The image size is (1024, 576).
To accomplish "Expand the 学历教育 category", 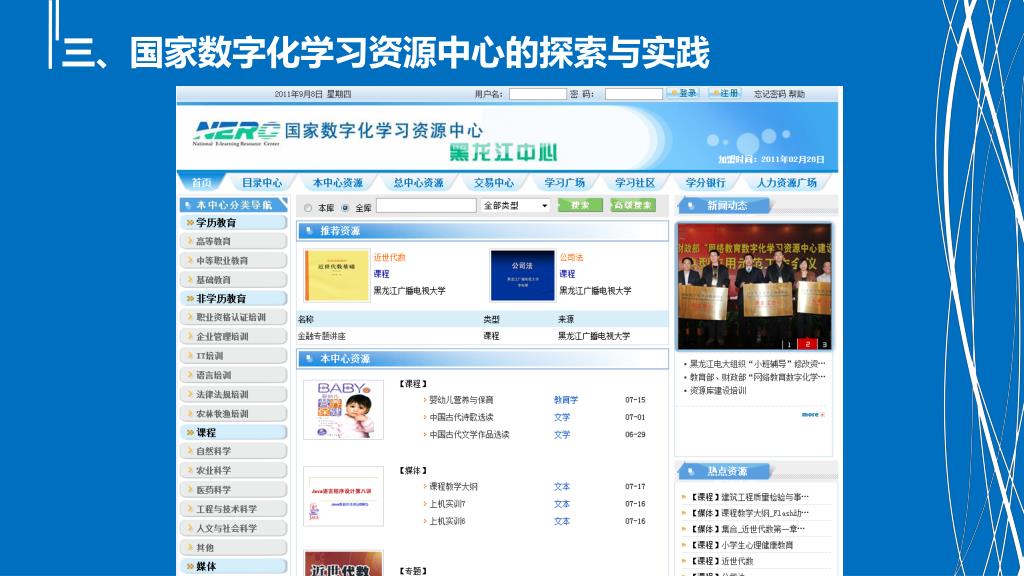I will [x=234, y=223].
